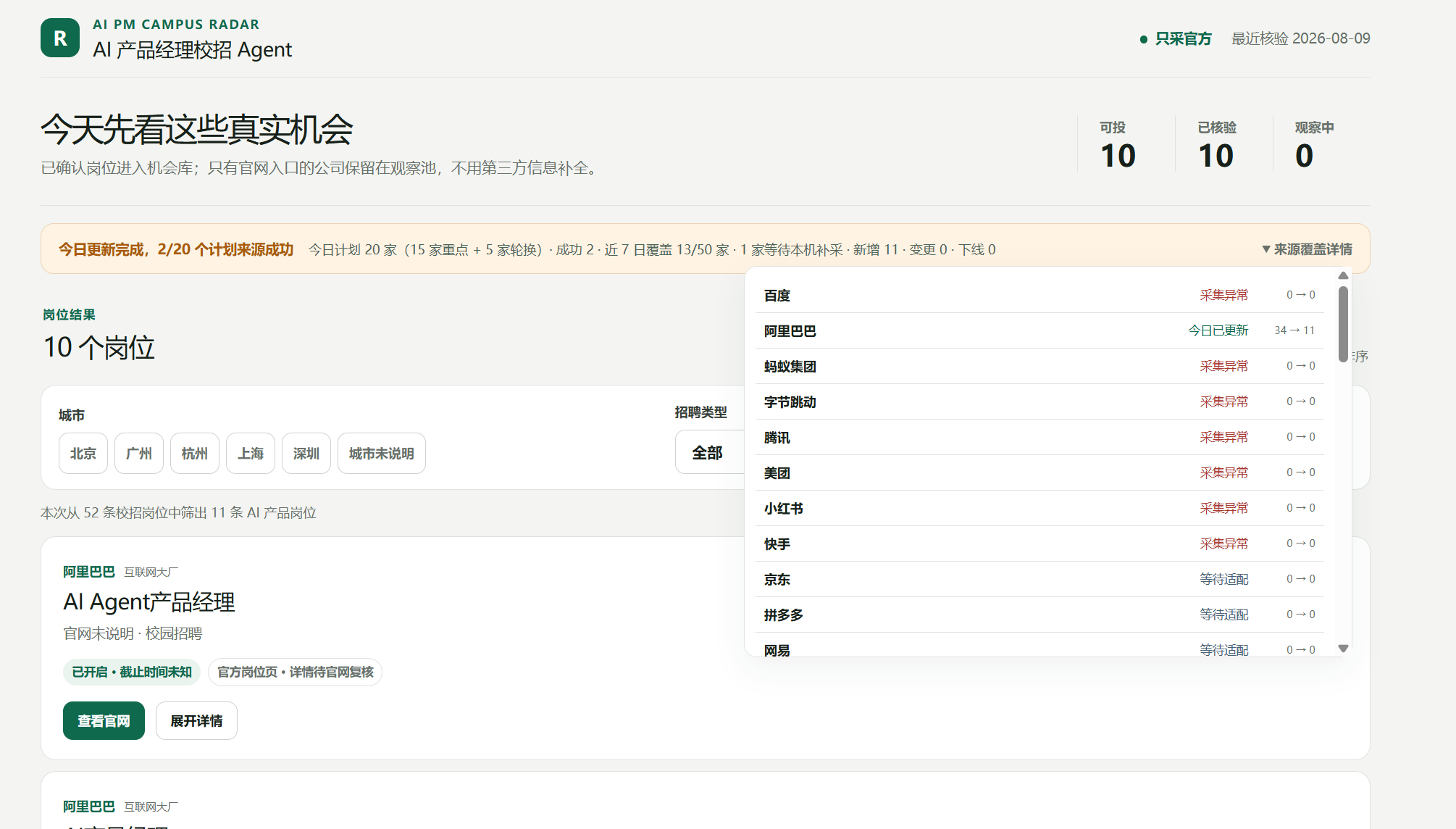
Task: Click the 已开启 · 截止时间未知 tag
Action: [x=132, y=672]
